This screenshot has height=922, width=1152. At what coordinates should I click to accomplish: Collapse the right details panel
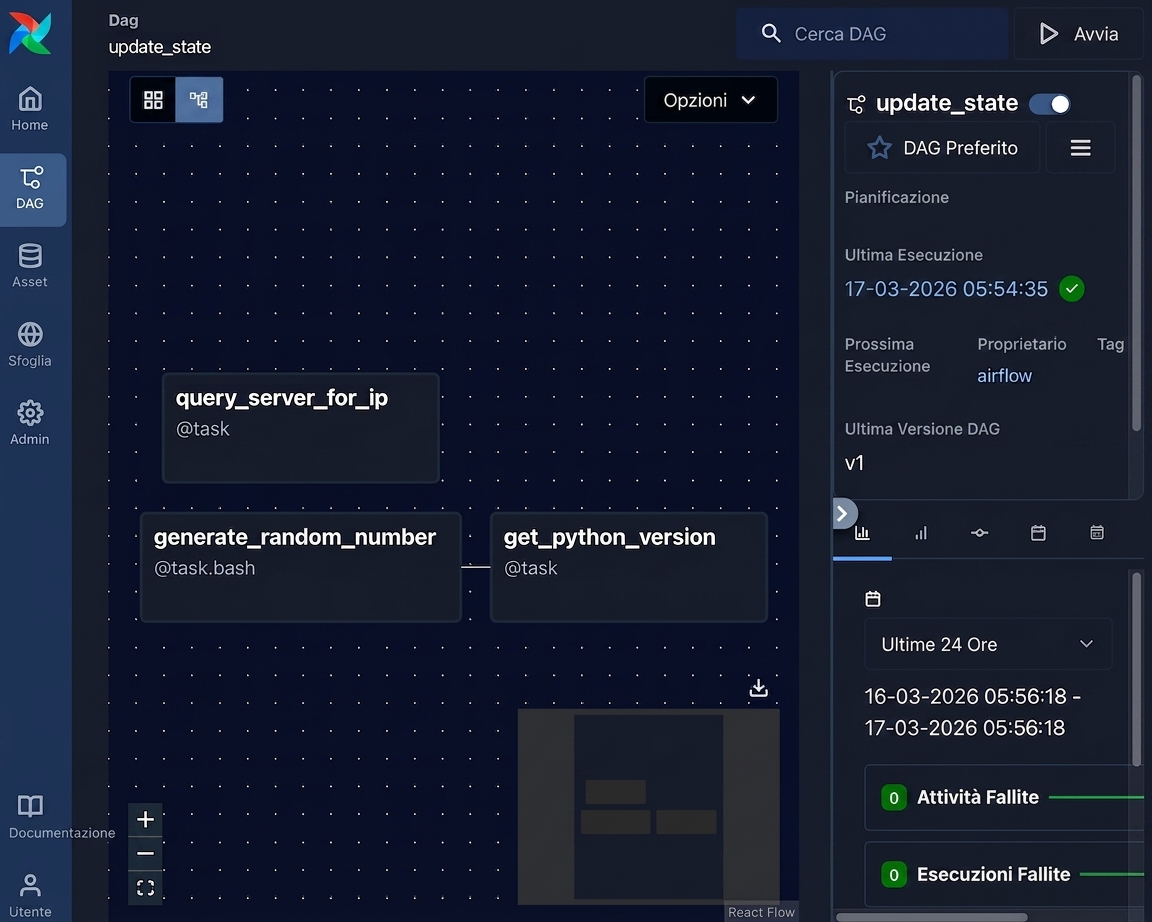point(843,514)
